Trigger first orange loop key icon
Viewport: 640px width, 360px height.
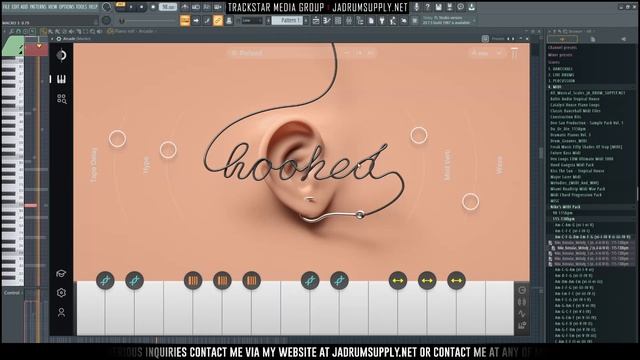click(x=193, y=280)
